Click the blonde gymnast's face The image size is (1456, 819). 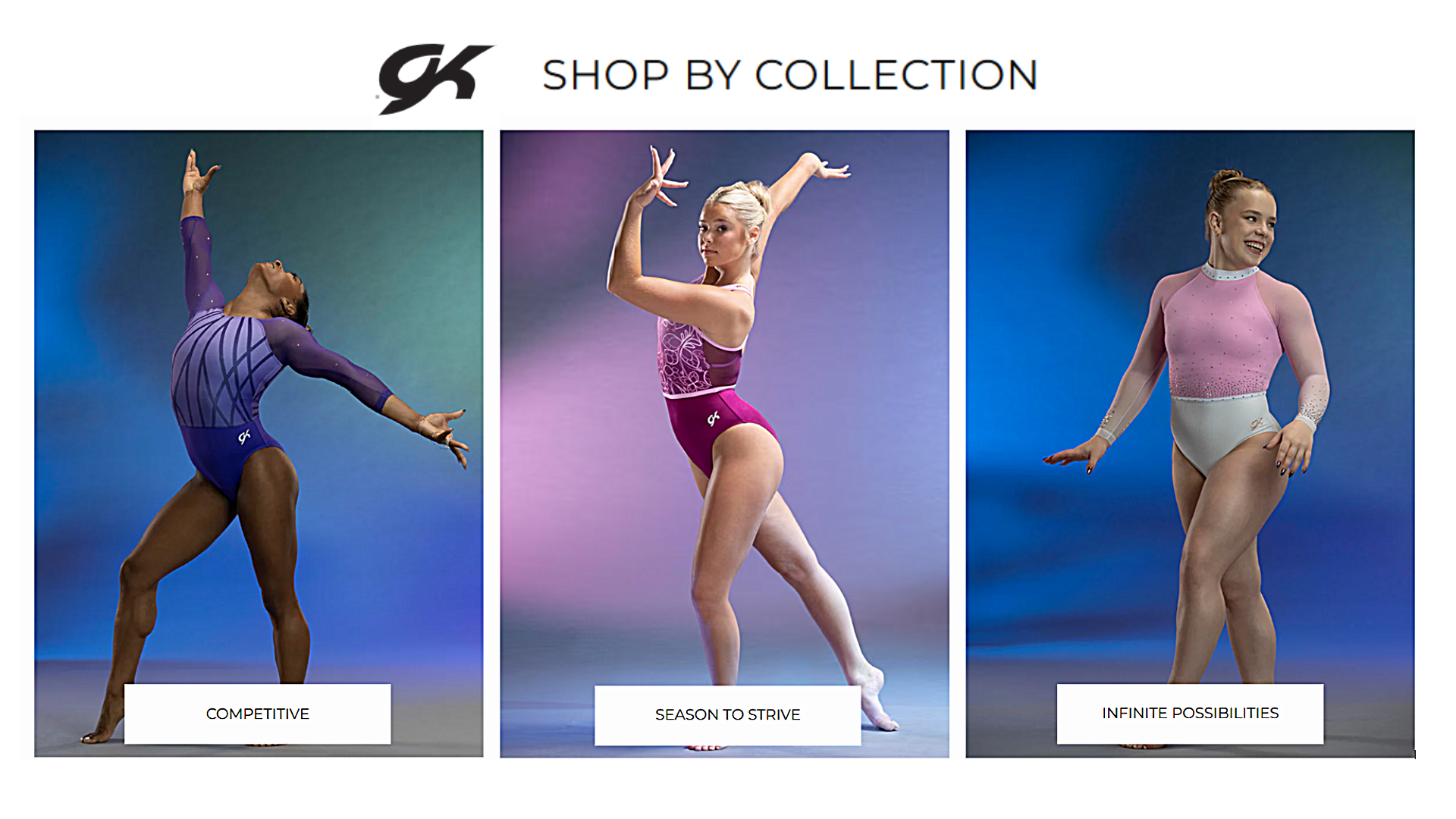(x=717, y=235)
